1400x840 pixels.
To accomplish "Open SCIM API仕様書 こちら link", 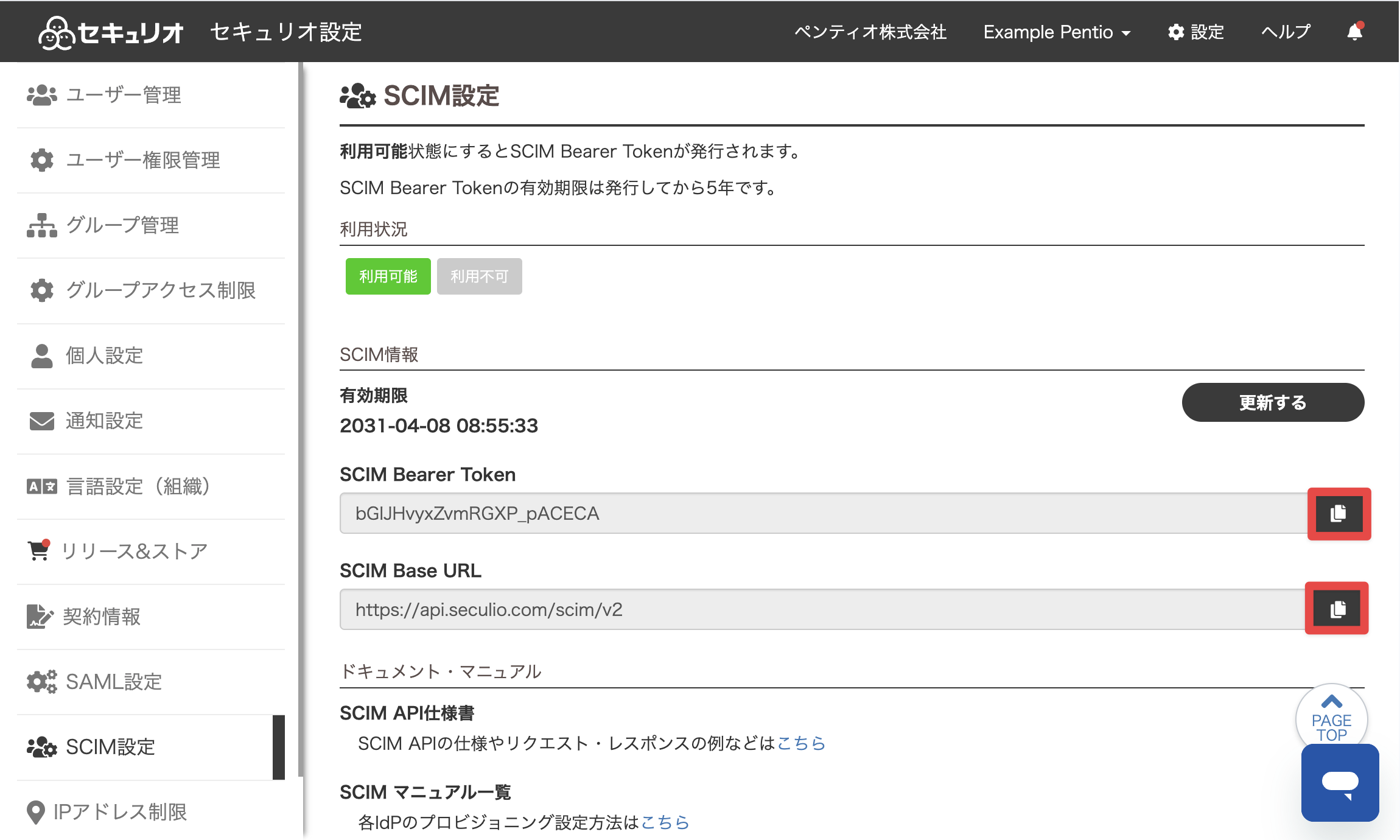I will [x=801, y=743].
